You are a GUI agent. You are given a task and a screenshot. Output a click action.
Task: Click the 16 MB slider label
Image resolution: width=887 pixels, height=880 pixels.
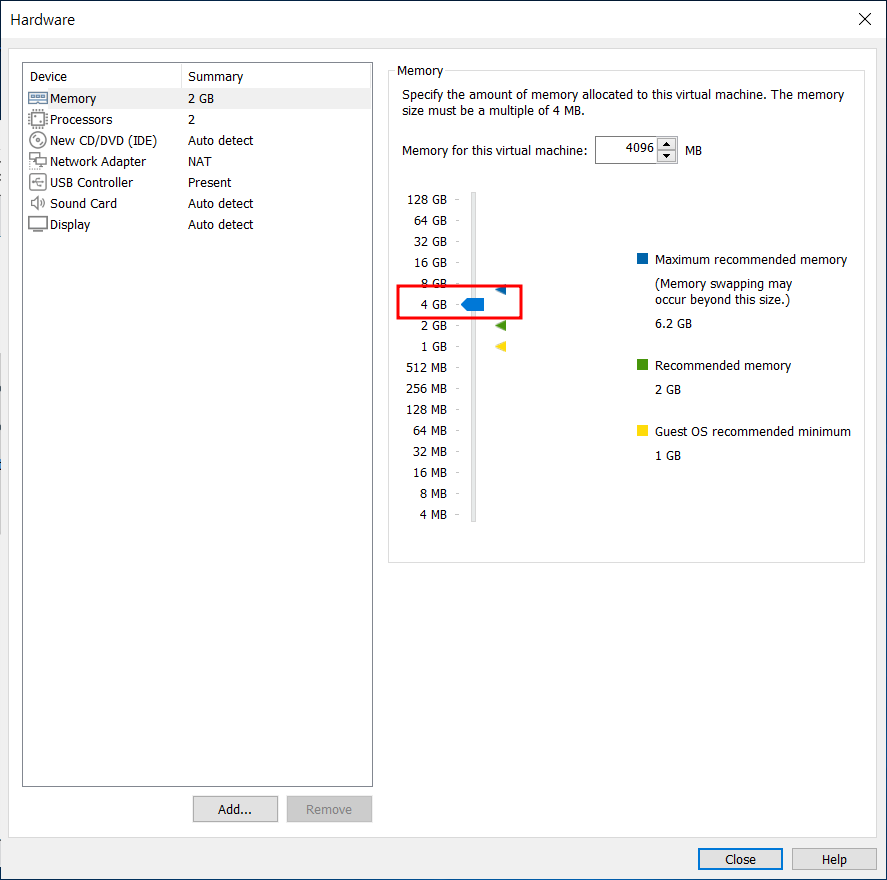pos(429,472)
